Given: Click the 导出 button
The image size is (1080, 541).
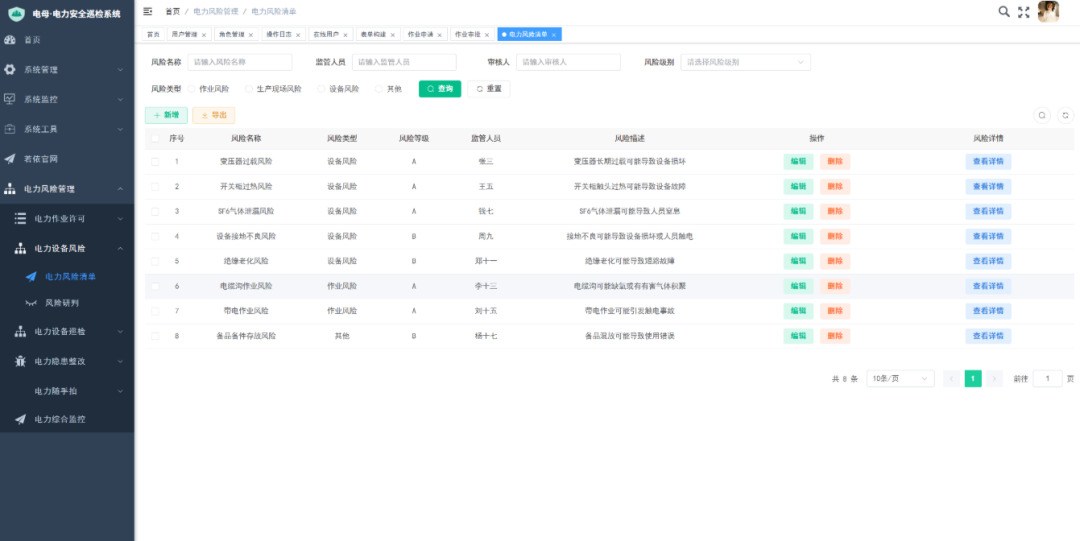Looking at the screenshot, I should [214, 115].
